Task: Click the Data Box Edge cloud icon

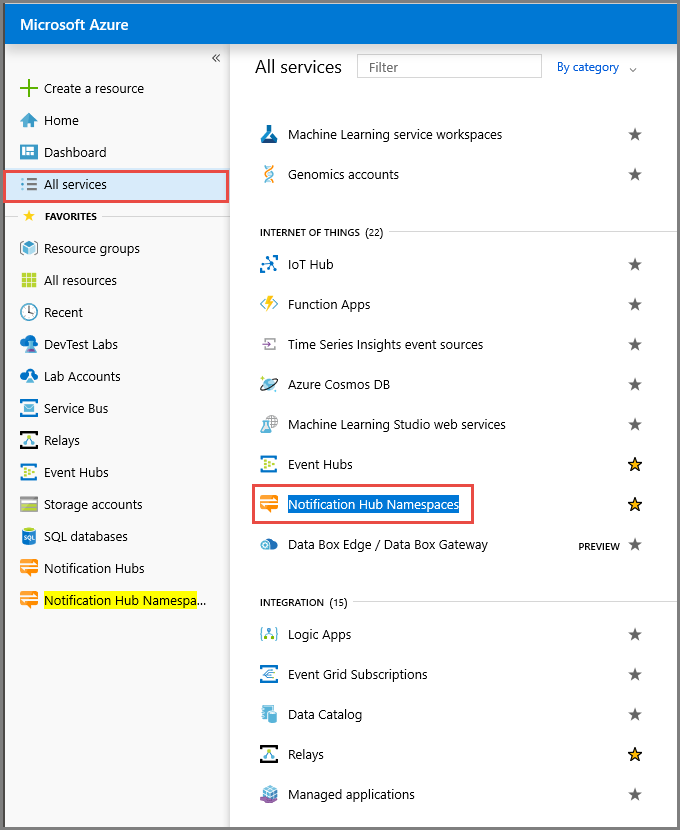Action: (269, 544)
